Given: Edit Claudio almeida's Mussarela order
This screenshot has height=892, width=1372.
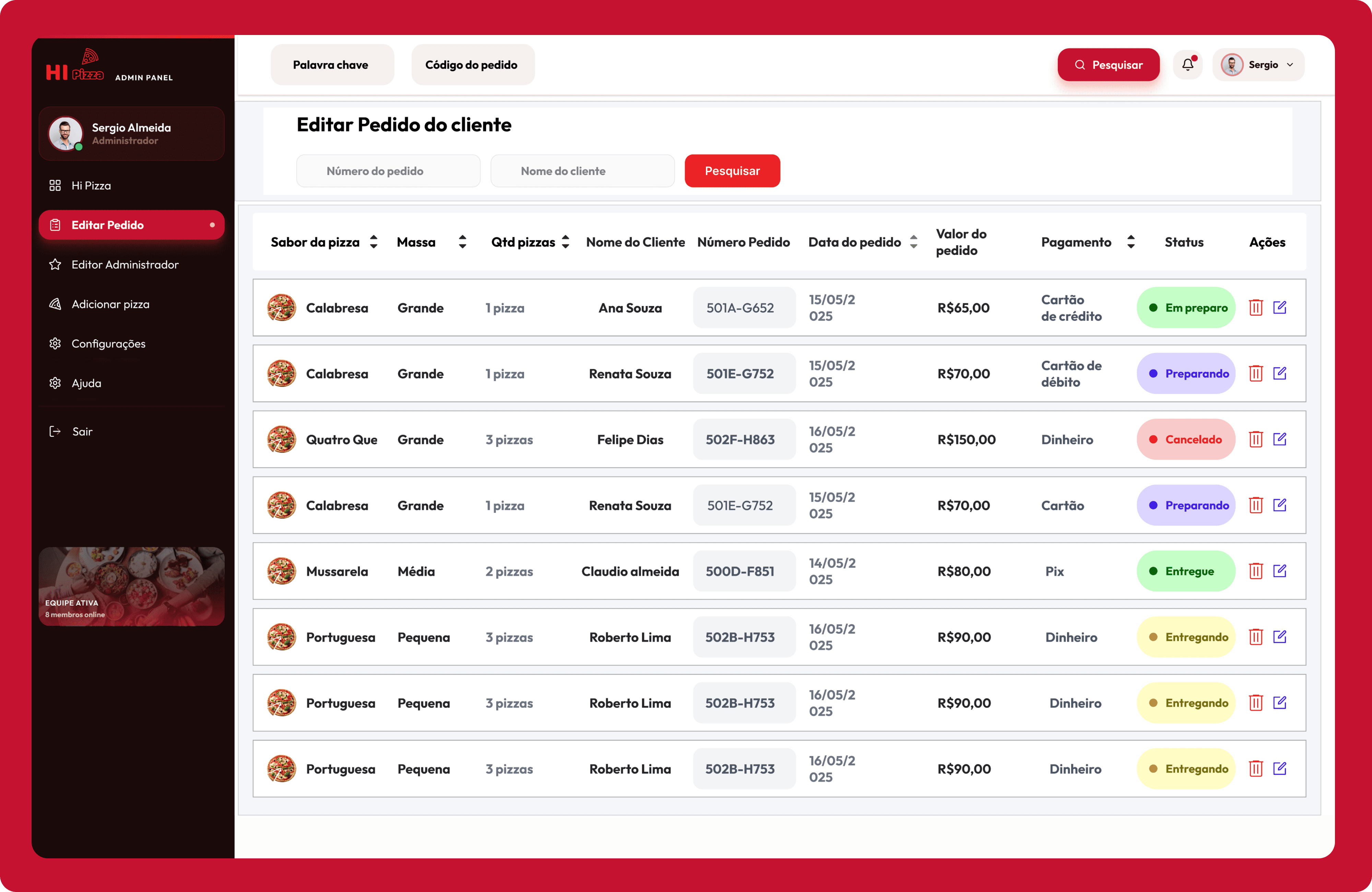Looking at the screenshot, I should click(x=1280, y=571).
